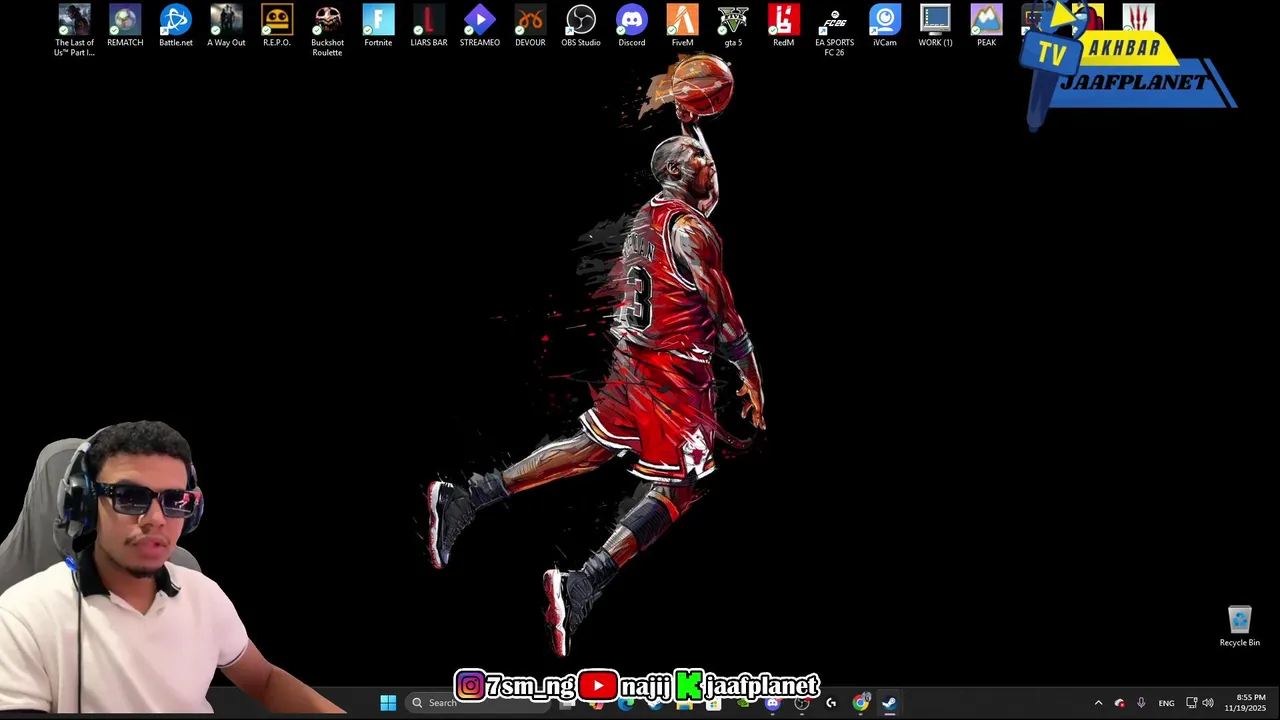Open the volume control in the tray

[1208, 703]
